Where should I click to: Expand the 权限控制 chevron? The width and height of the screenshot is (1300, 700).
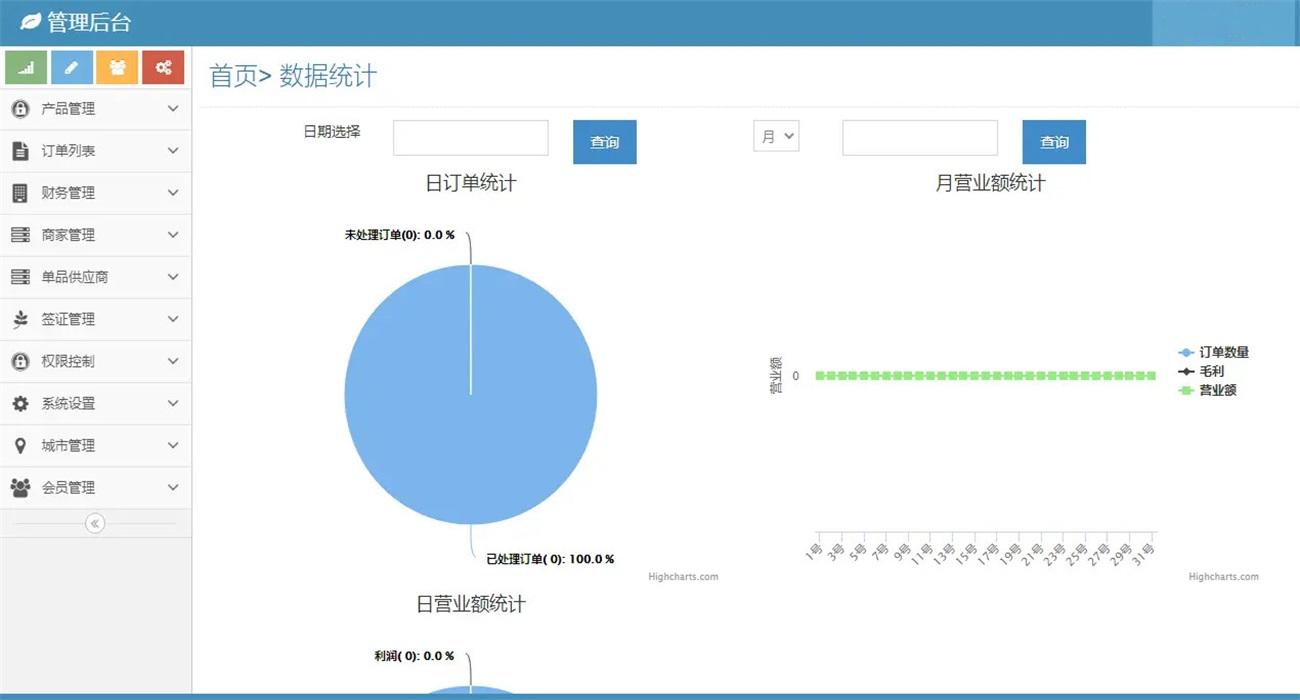pyautogui.click(x=173, y=361)
